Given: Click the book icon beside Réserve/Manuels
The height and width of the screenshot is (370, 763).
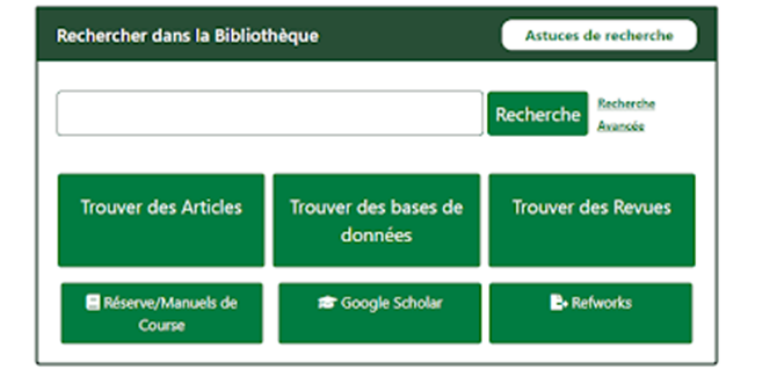Looking at the screenshot, I should click(93, 302).
